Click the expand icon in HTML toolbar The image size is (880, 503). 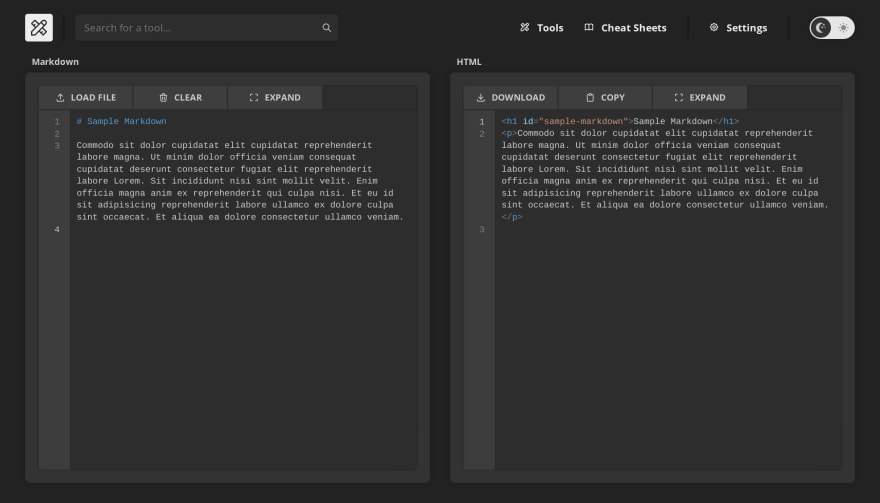tap(679, 98)
